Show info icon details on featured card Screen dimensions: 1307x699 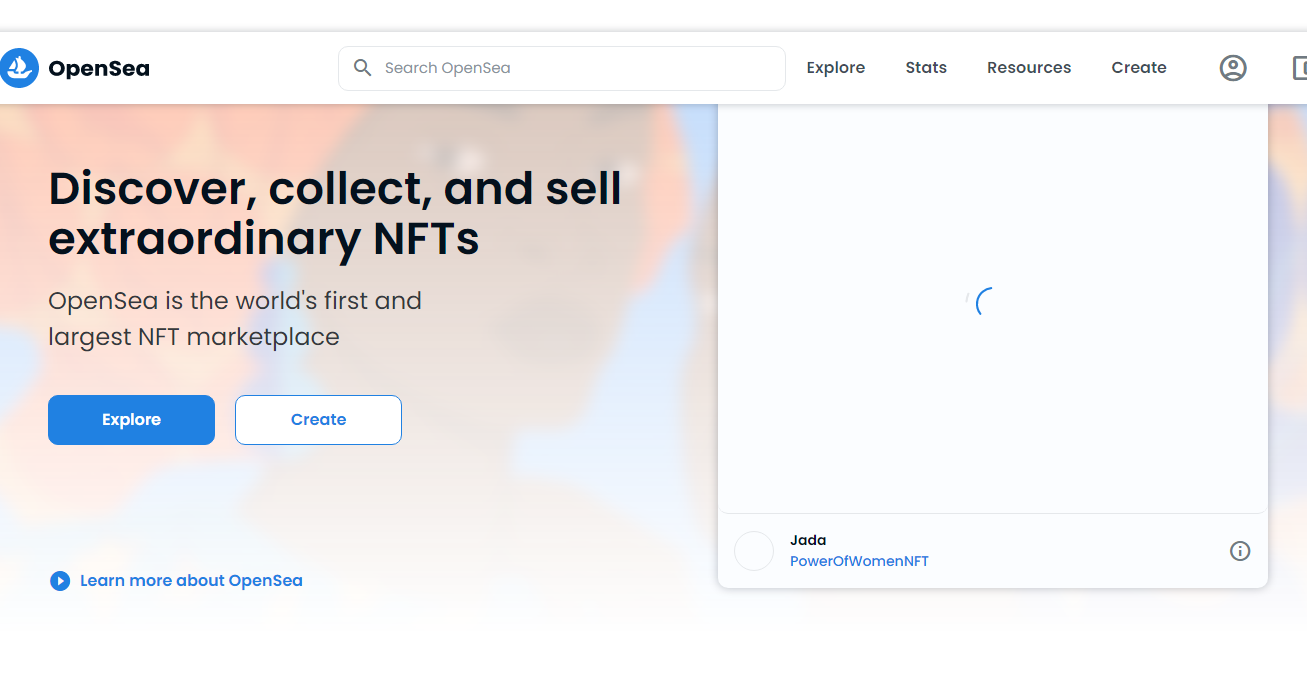(x=1240, y=551)
